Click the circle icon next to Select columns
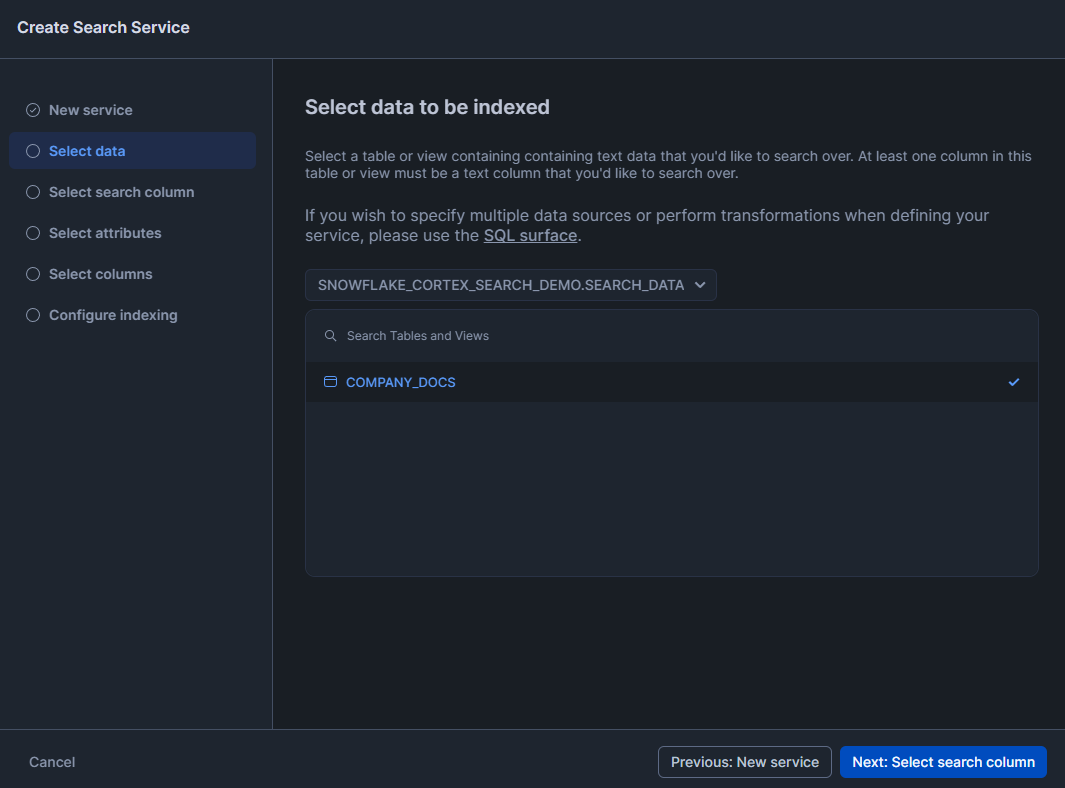Image resolution: width=1065 pixels, height=788 pixels. [33, 274]
